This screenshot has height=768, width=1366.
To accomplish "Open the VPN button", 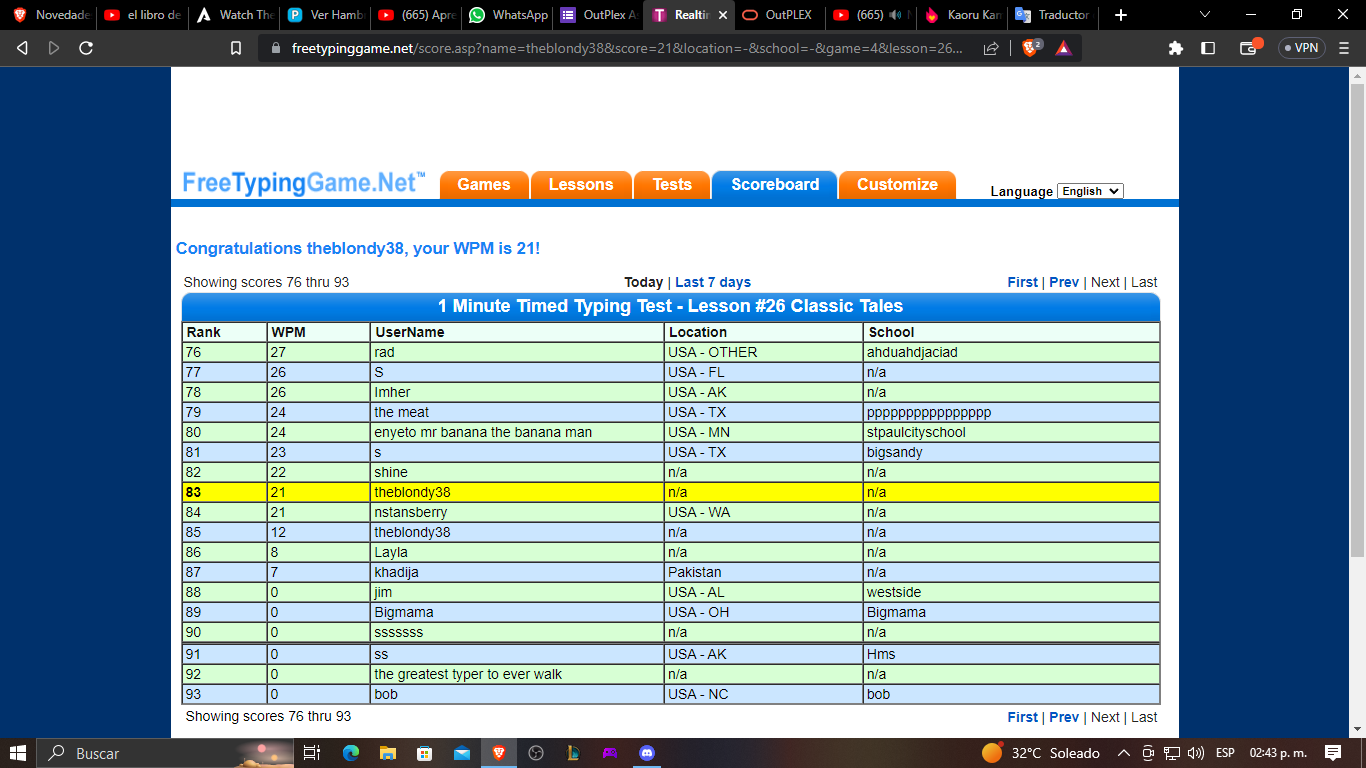I will pos(1301,48).
